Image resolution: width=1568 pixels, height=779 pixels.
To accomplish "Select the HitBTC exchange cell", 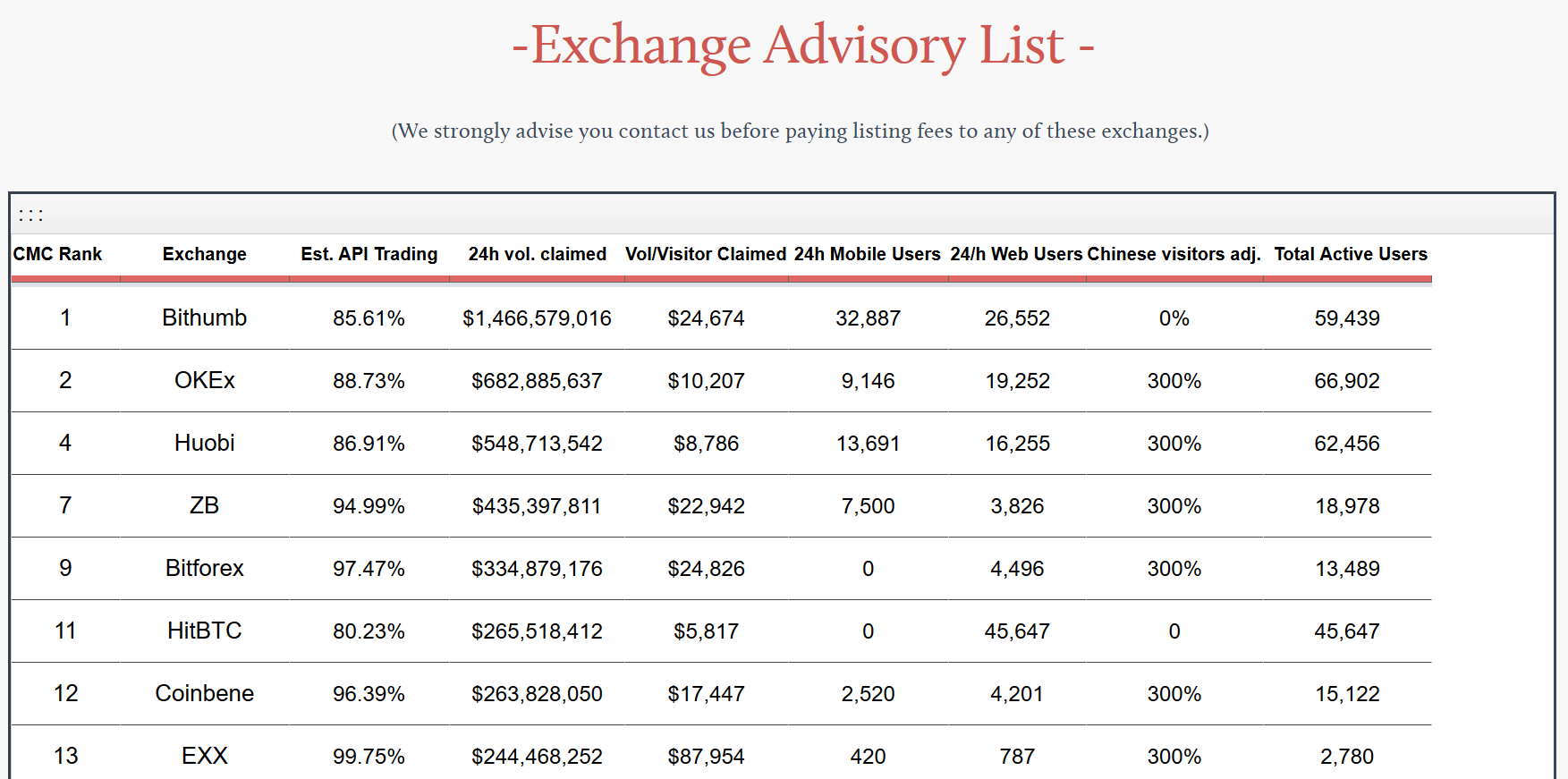I will pyautogui.click(x=204, y=631).
